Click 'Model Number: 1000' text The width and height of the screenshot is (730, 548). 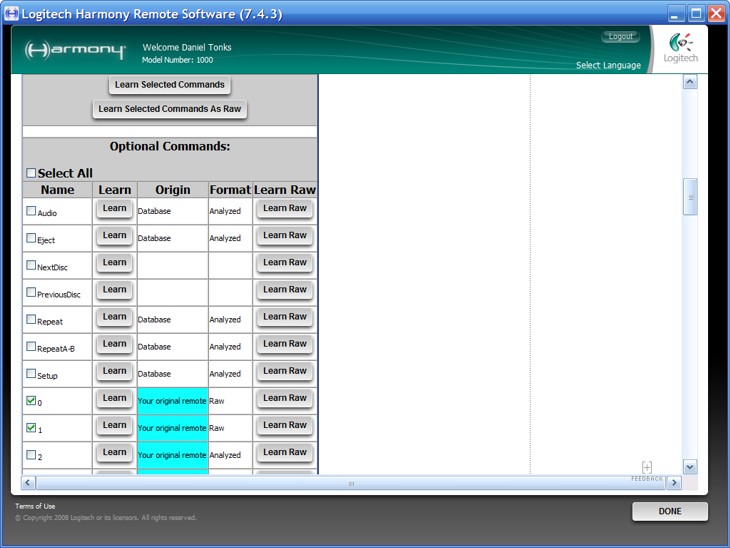tap(177, 60)
